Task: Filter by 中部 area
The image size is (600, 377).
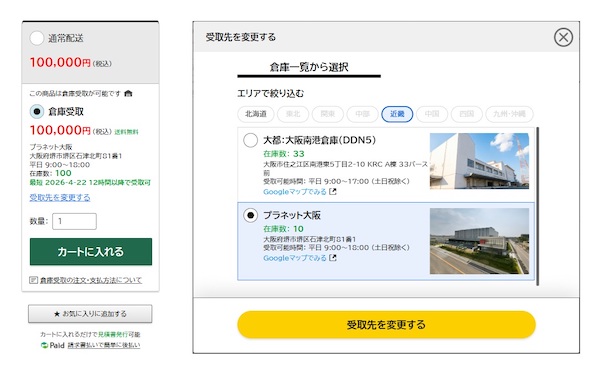Action: (362, 114)
